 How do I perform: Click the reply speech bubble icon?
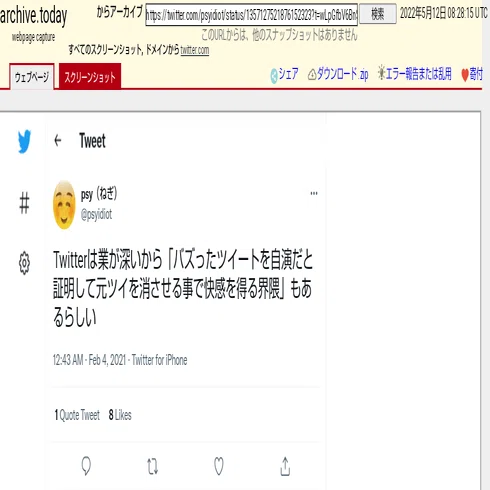[86, 466]
